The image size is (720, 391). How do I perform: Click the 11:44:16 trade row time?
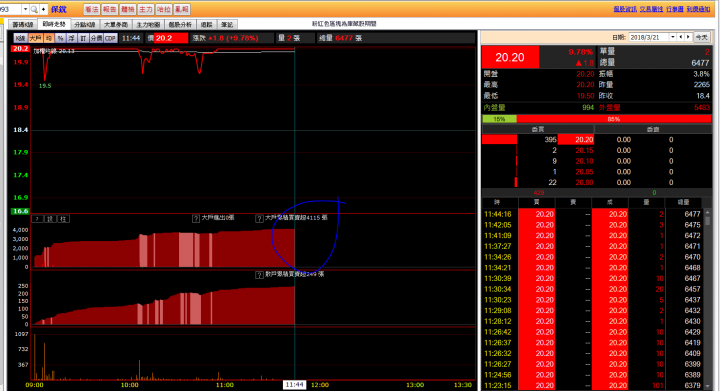[x=497, y=214]
